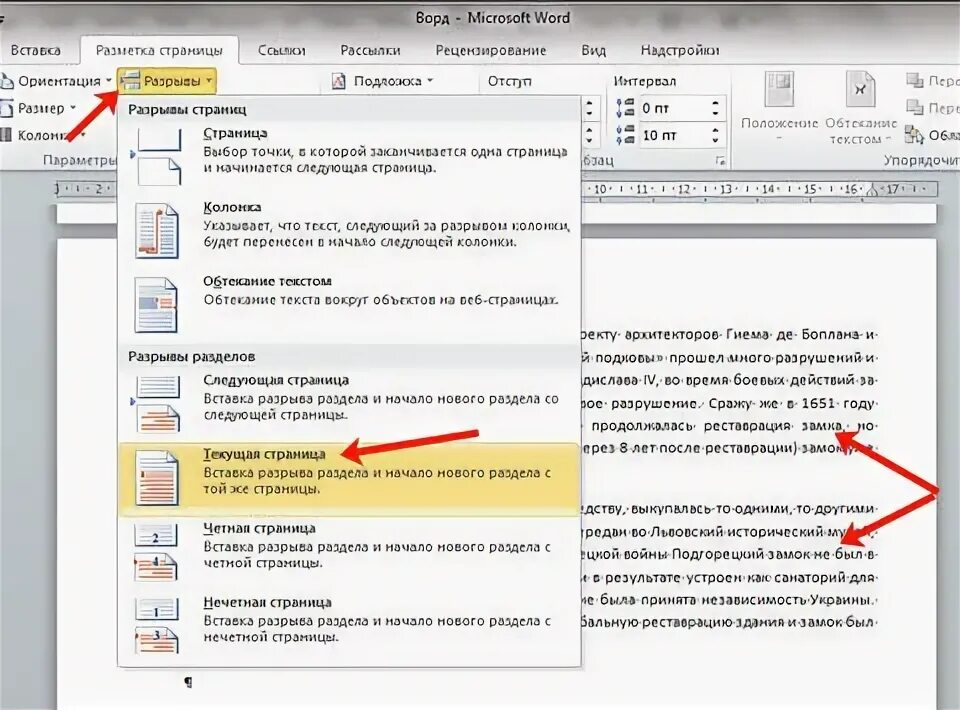This screenshot has height=710, width=960.
Task: Click the Нечетная страница section icon
Action: point(157,626)
